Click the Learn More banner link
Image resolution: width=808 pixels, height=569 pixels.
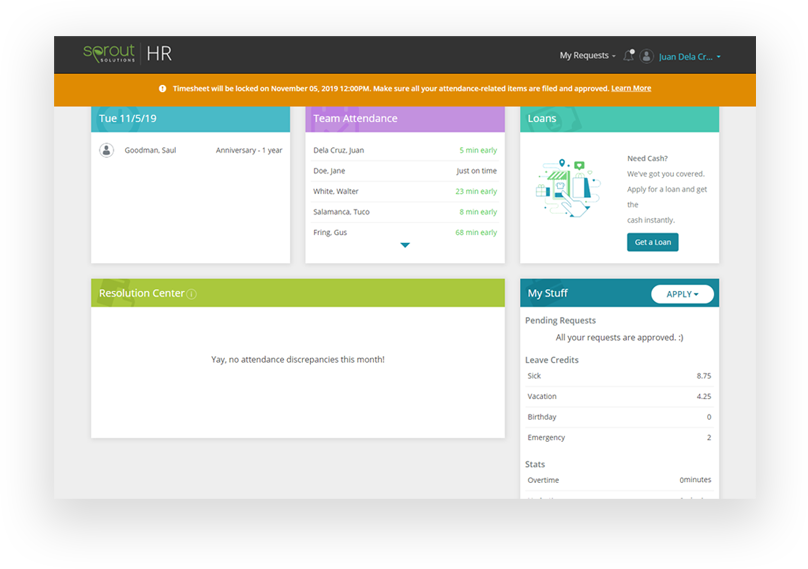[x=631, y=88]
